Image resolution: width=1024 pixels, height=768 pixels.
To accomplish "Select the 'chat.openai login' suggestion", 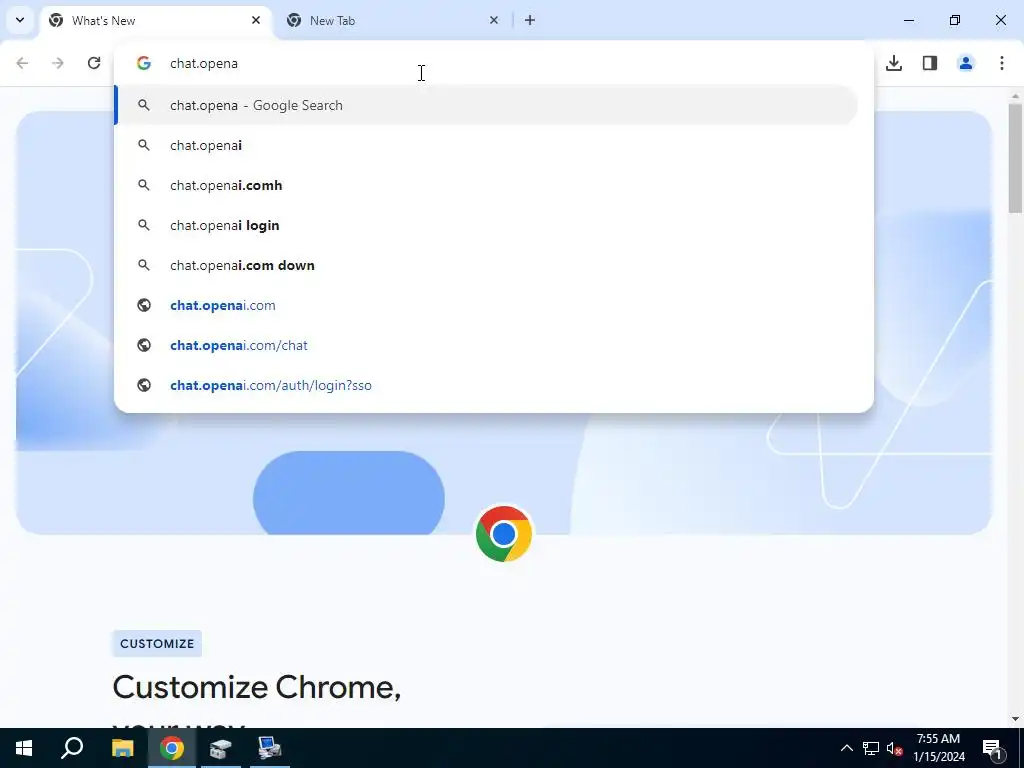I will point(487,225).
